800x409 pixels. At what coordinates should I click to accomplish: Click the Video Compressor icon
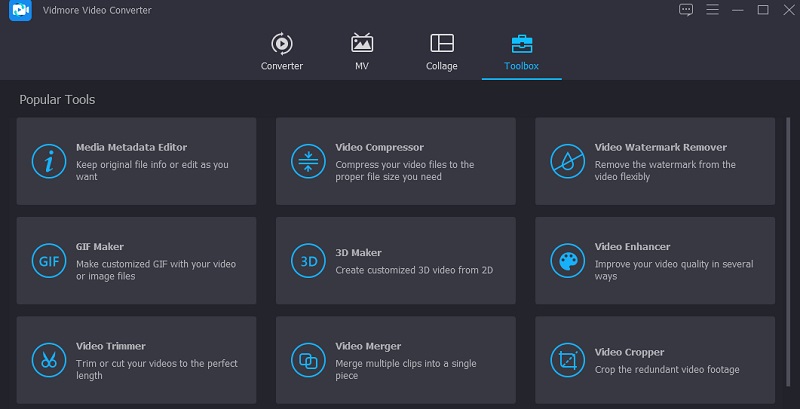(307, 161)
